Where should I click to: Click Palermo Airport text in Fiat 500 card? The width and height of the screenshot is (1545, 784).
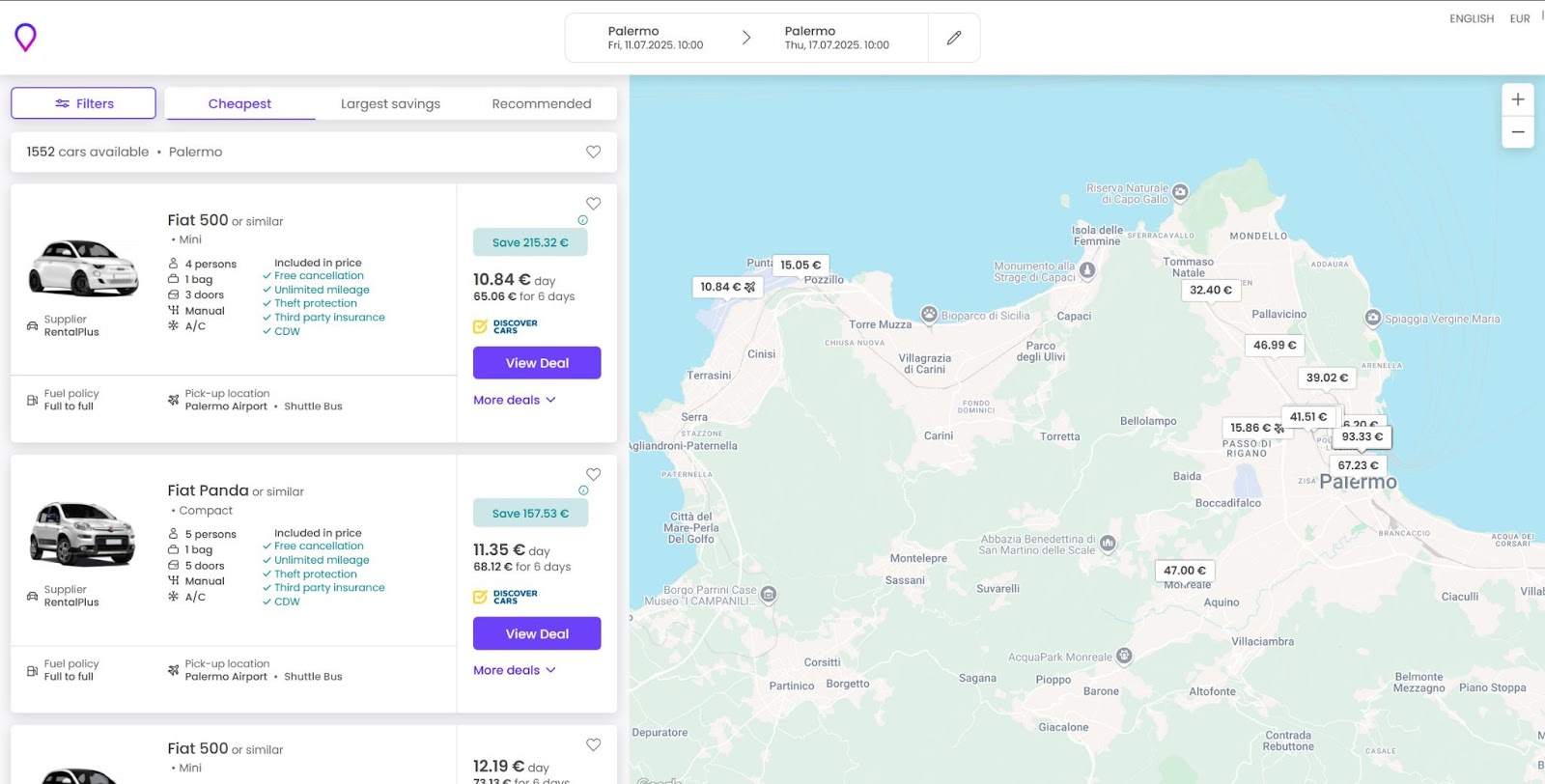pyautogui.click(x=226, y=406)
